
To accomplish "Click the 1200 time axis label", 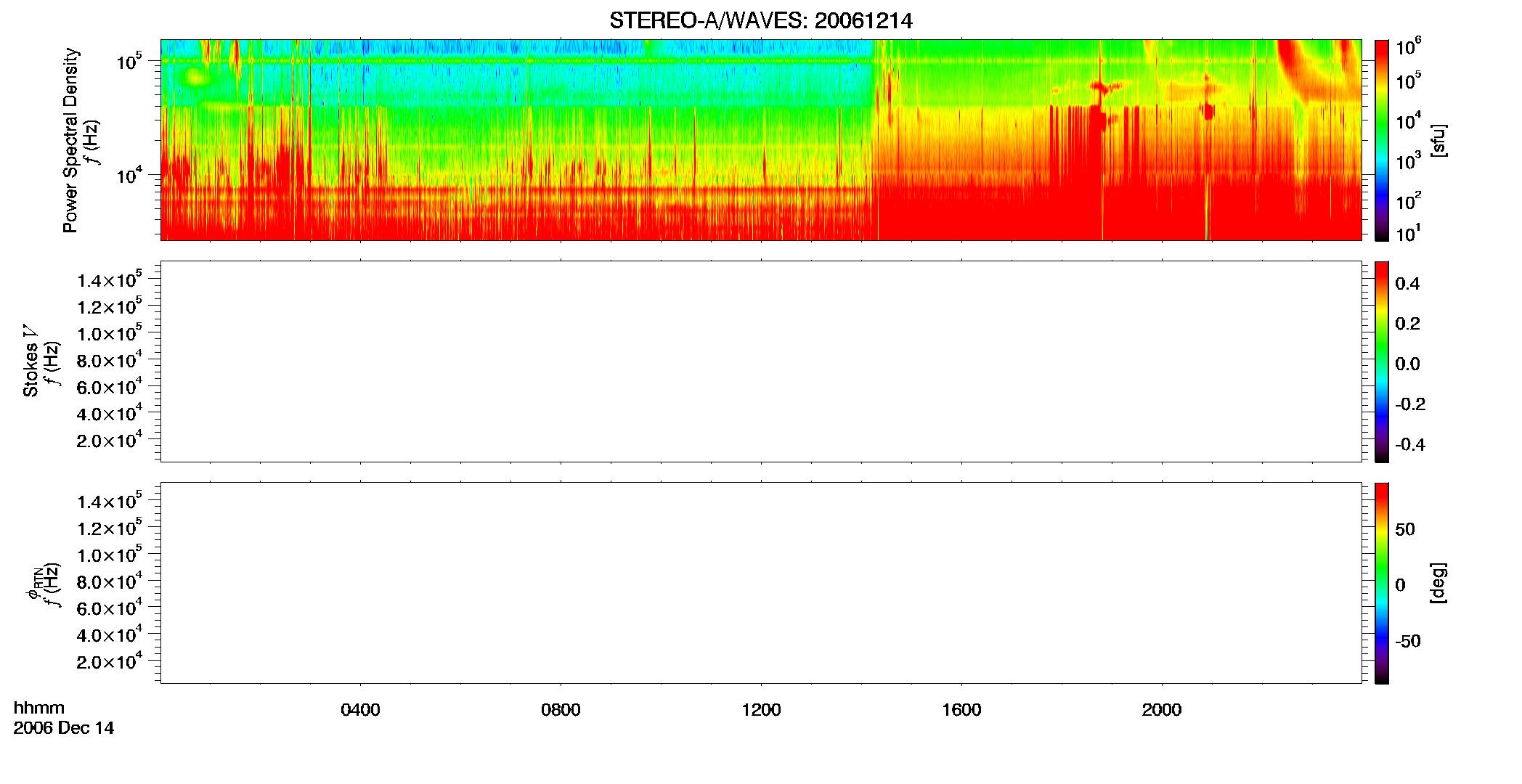I will pyautogui.click(x=761, y=710).
